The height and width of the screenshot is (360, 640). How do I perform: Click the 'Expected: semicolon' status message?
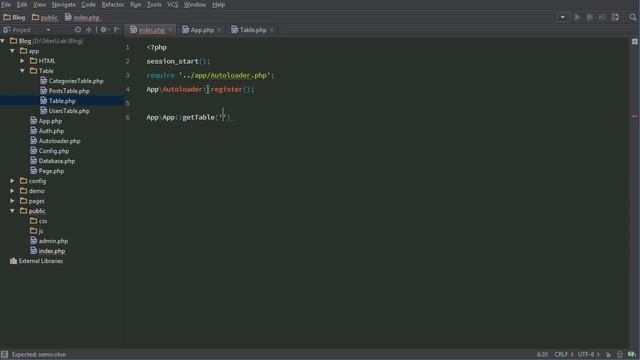tap(39, 354)
